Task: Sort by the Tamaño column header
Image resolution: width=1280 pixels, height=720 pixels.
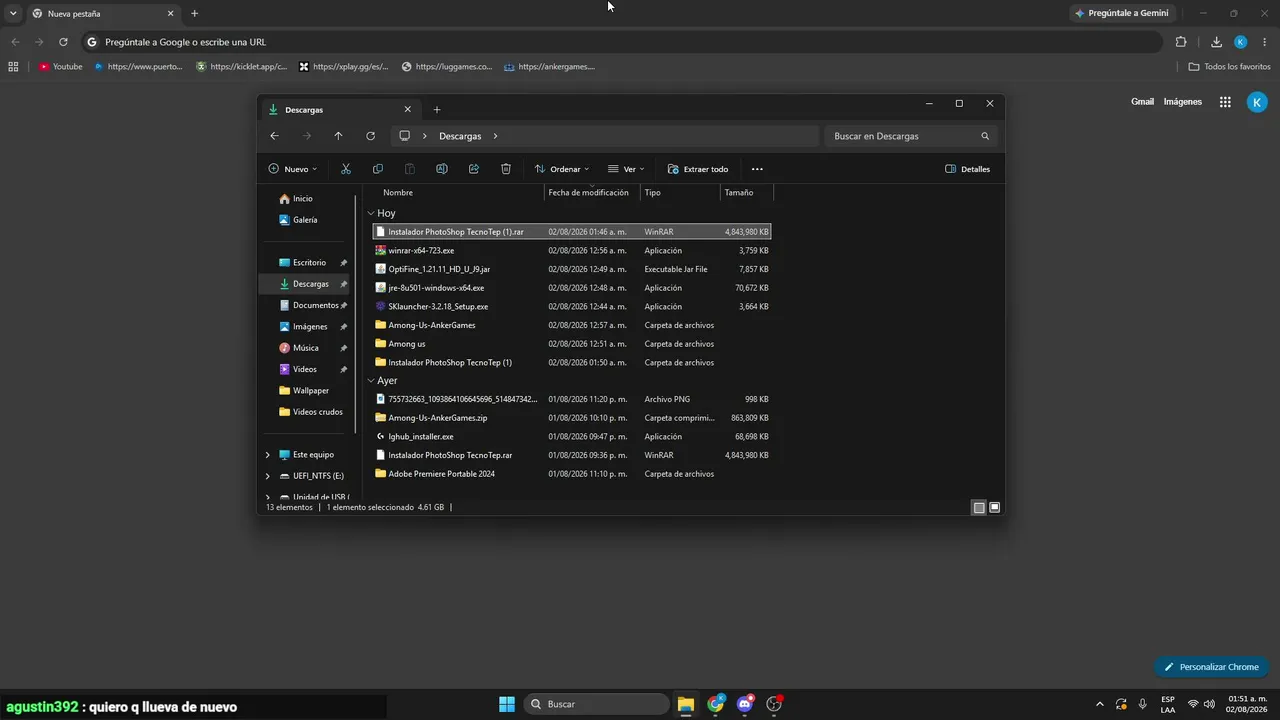Action: click(x=747, y=193)
